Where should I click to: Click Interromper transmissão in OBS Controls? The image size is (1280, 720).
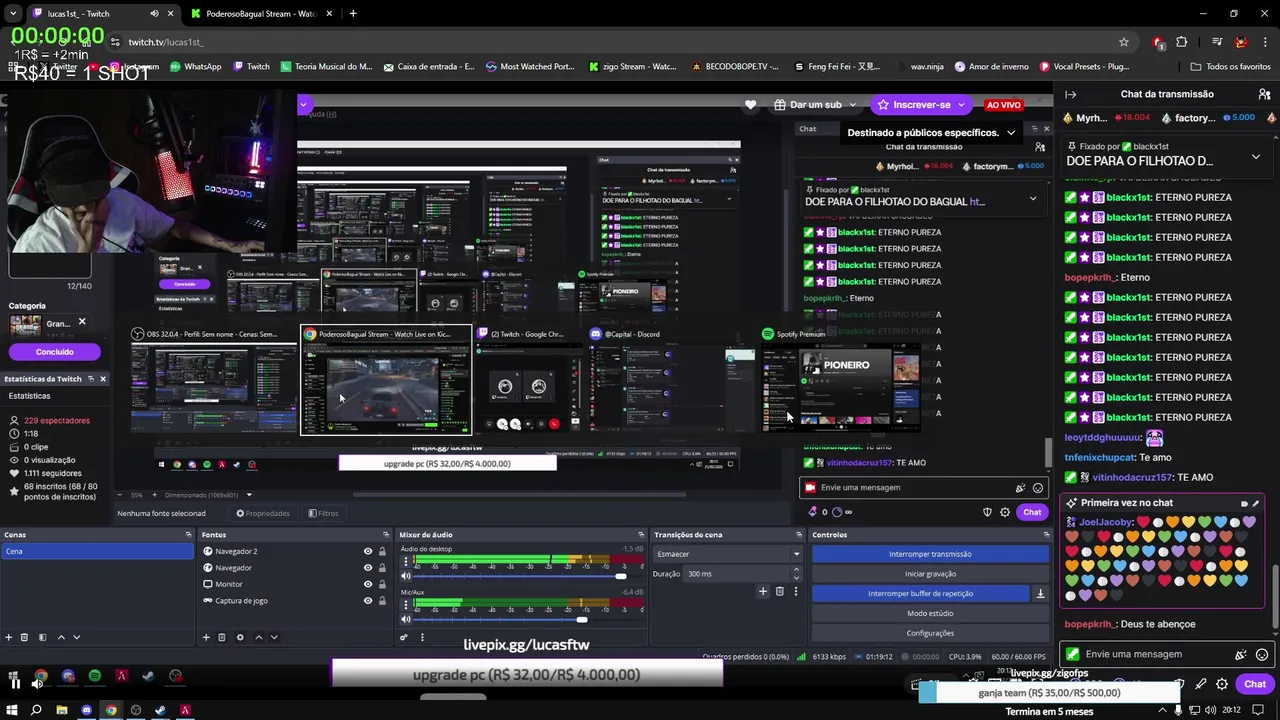(x=930, y=554)
